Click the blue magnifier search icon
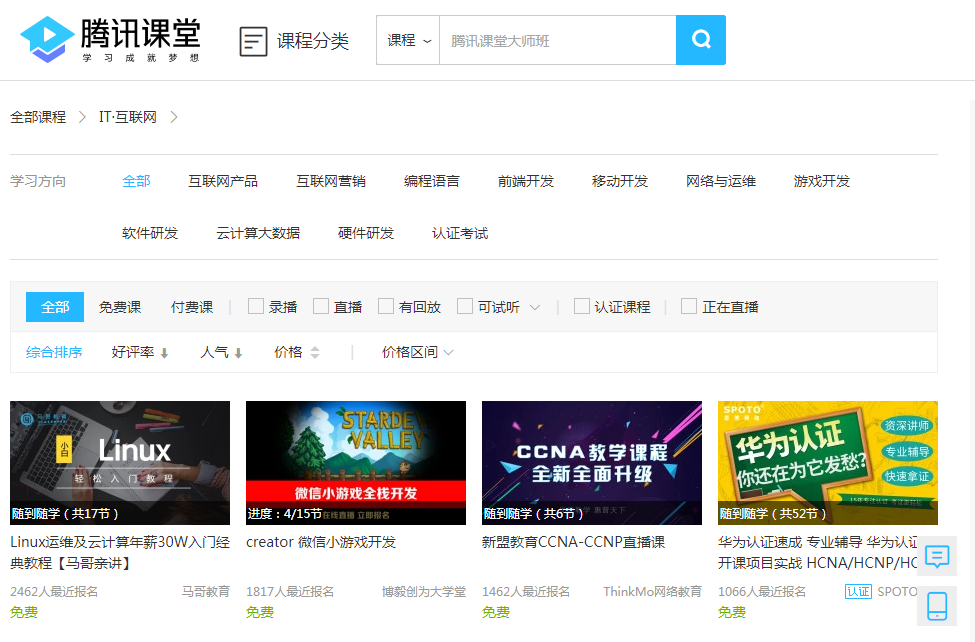 pyautogui.click(x=700, y=40)
